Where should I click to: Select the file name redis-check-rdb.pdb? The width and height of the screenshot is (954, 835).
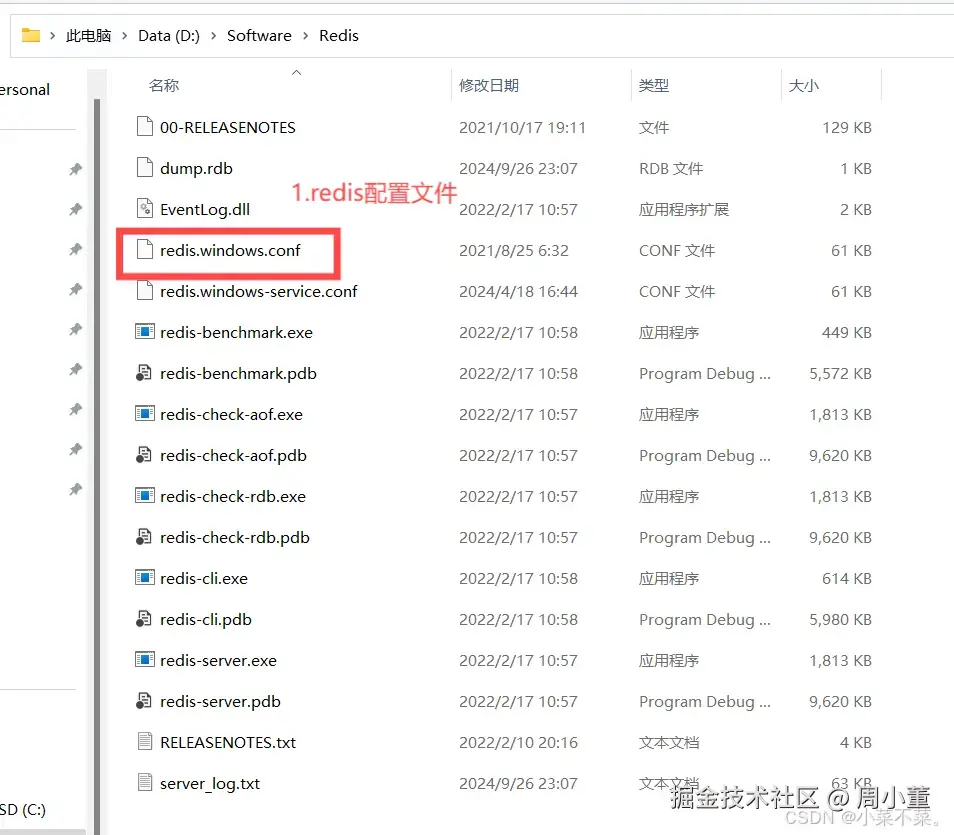tap(235, 537)
